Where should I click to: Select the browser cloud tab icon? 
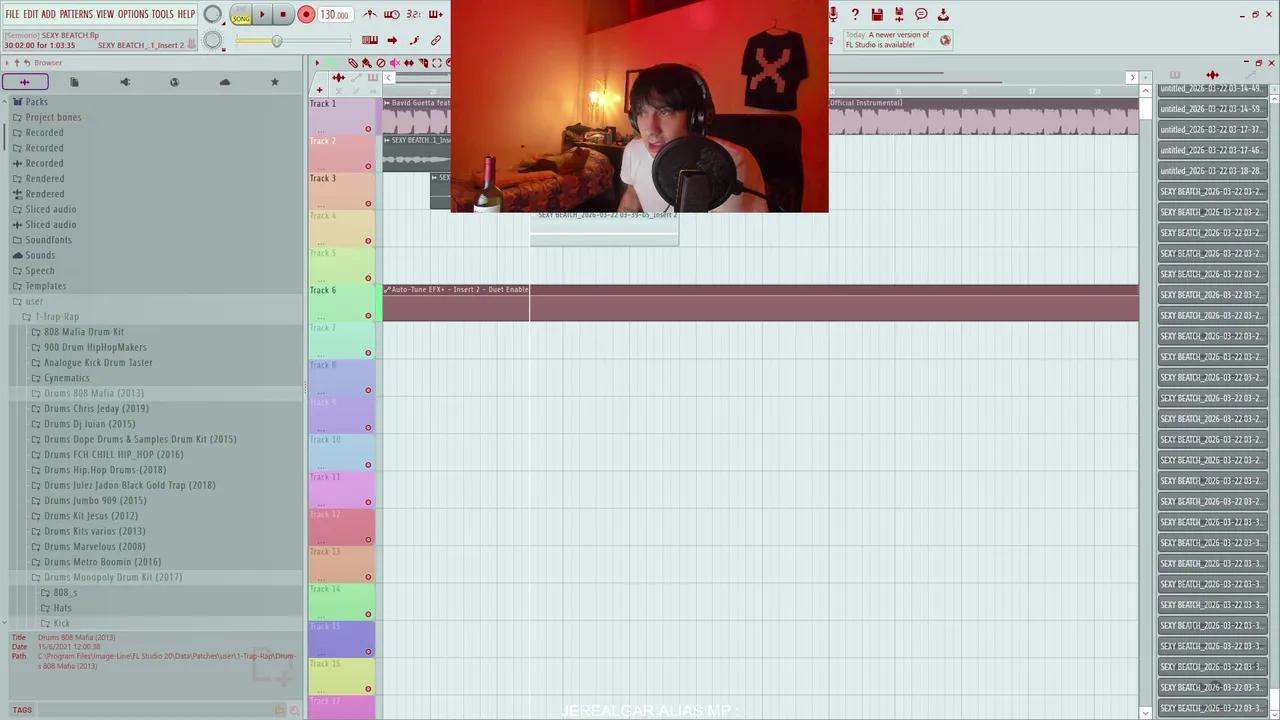point(225,82)
